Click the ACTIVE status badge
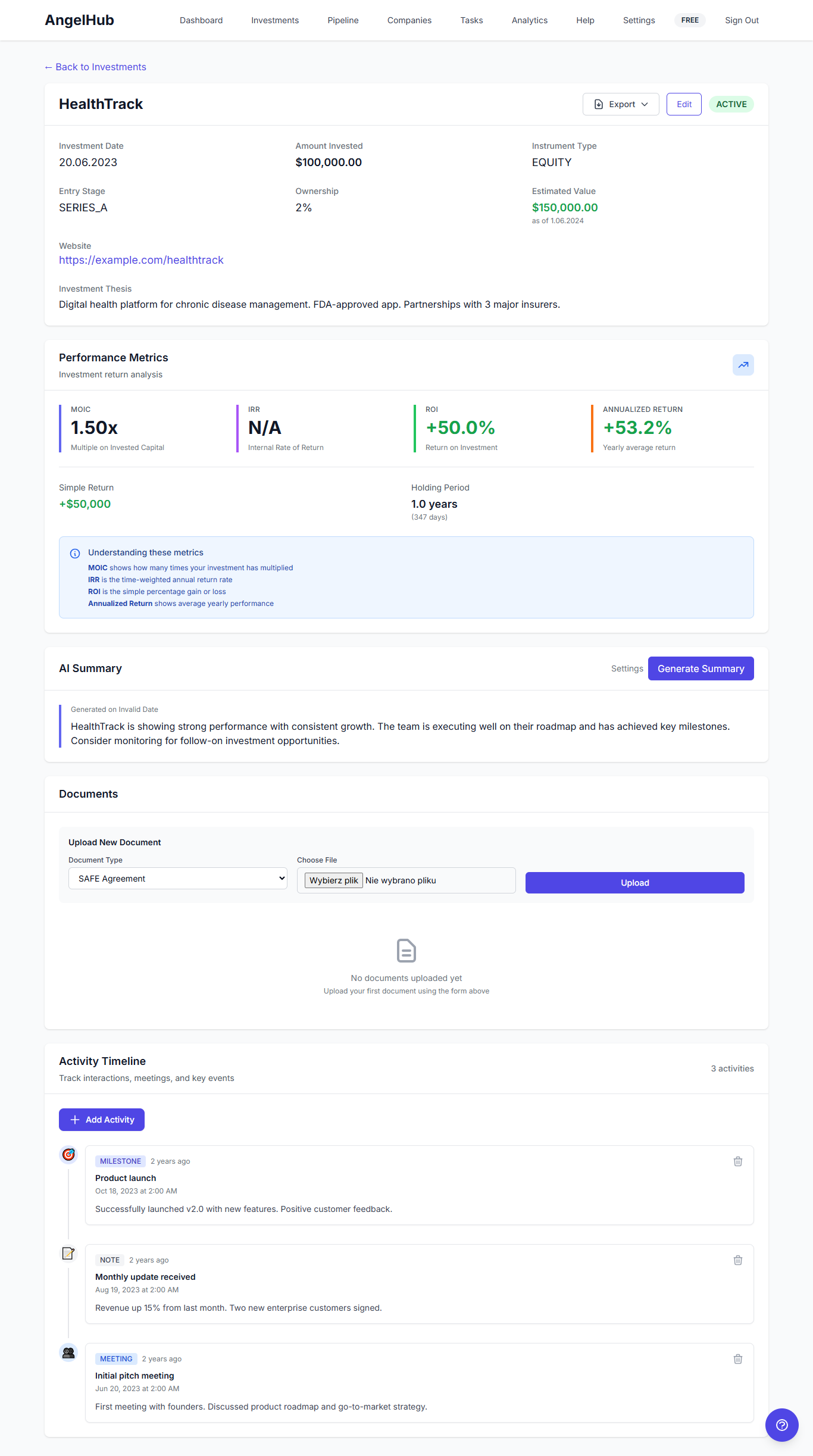Viewport: 813px width, 1456px height. [731, 104]
